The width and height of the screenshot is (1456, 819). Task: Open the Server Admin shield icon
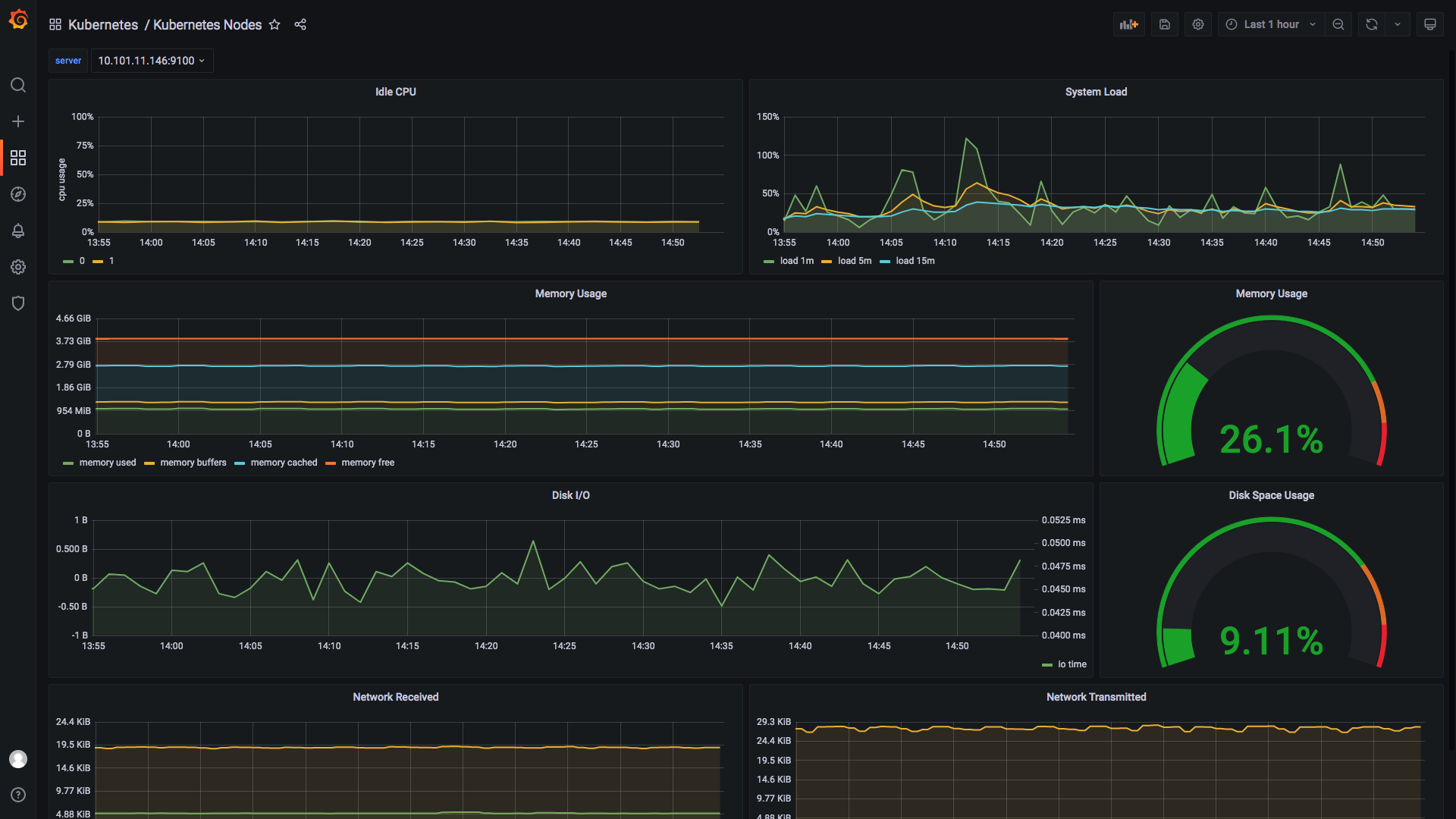(x=18, y=303)
